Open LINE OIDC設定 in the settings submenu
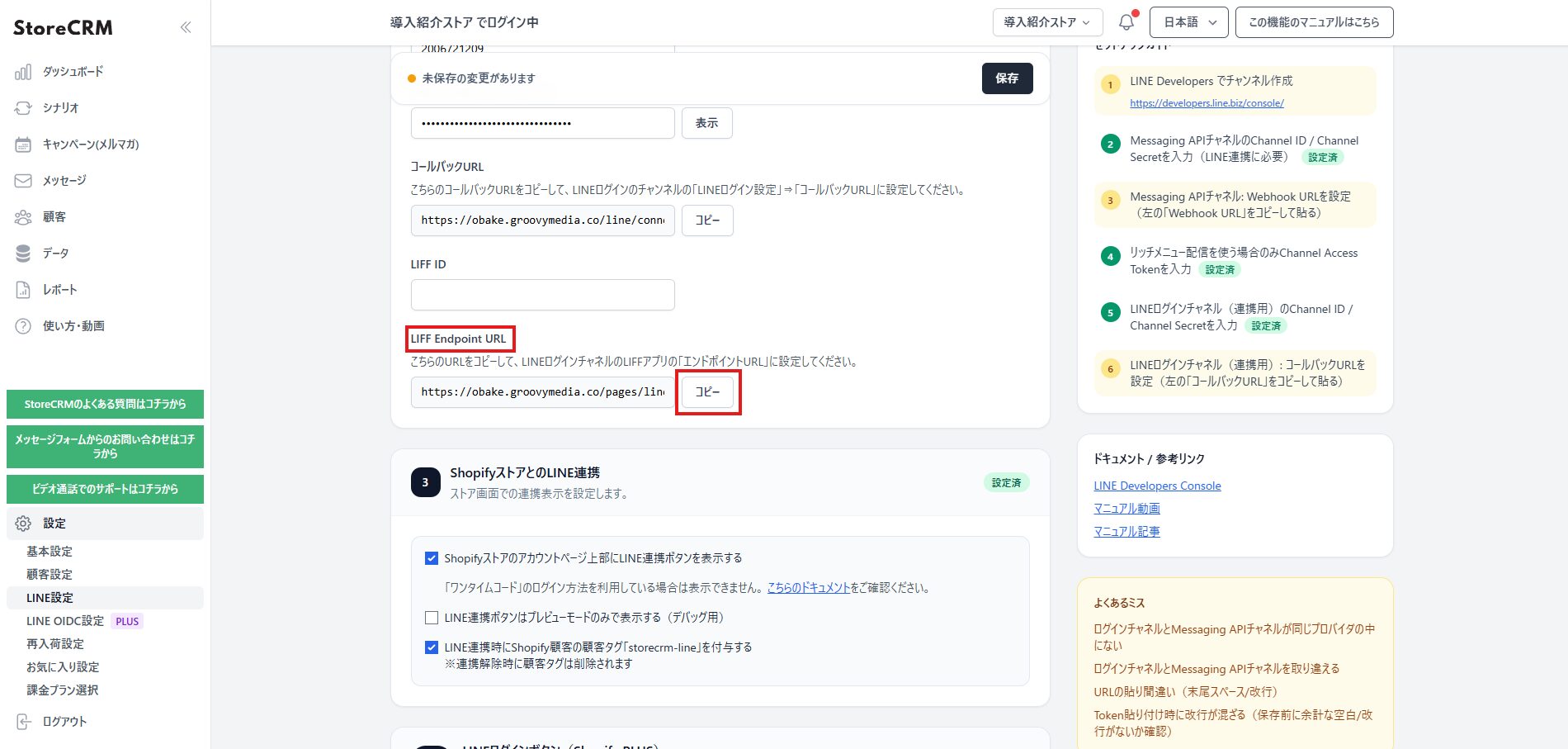Image resolution: width=1568 pixels, height=749 pixels. (x=65, y=621)
